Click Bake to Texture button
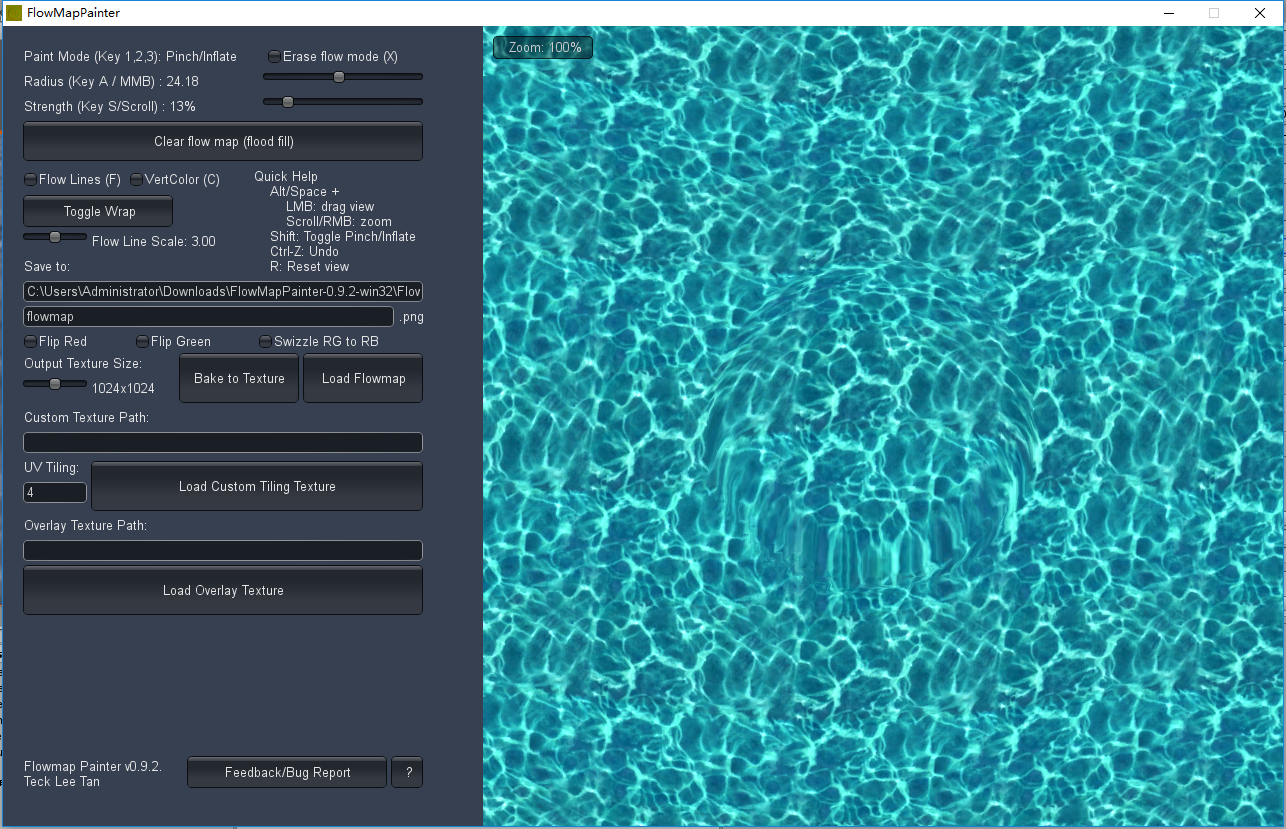The width and height of the screenshot is (1286, 829). click(239, 378)
